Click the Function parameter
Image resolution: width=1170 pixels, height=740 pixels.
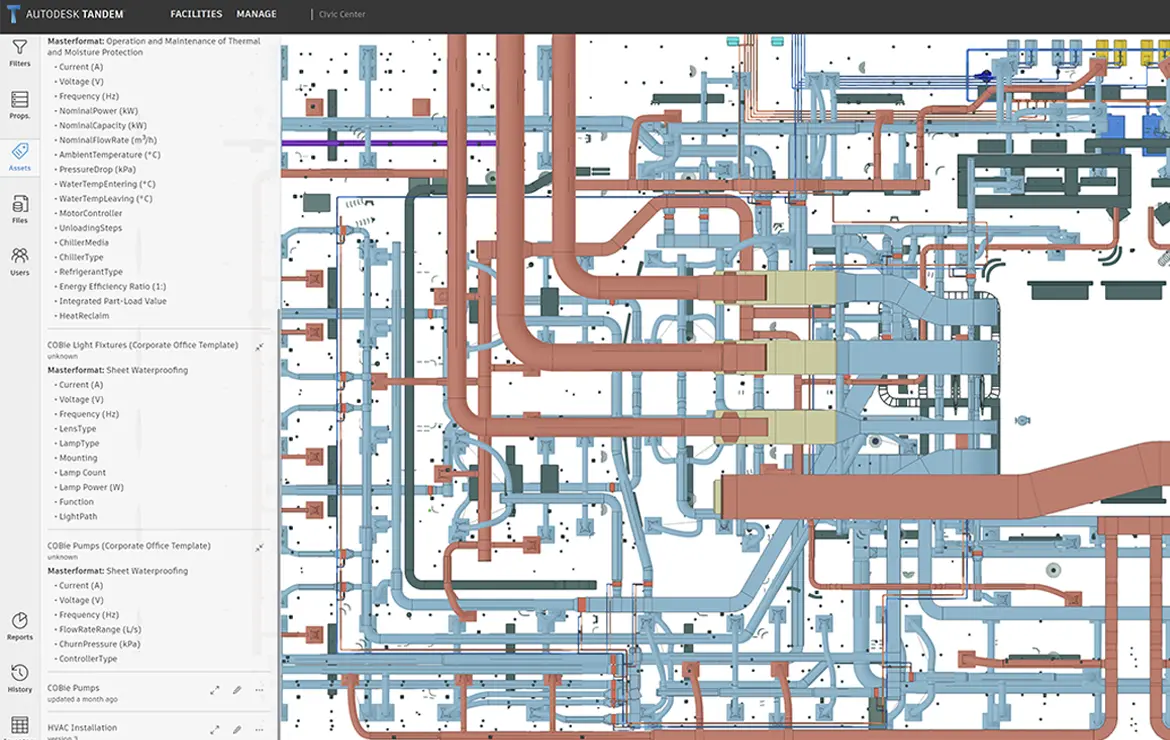tap(76, 501)
